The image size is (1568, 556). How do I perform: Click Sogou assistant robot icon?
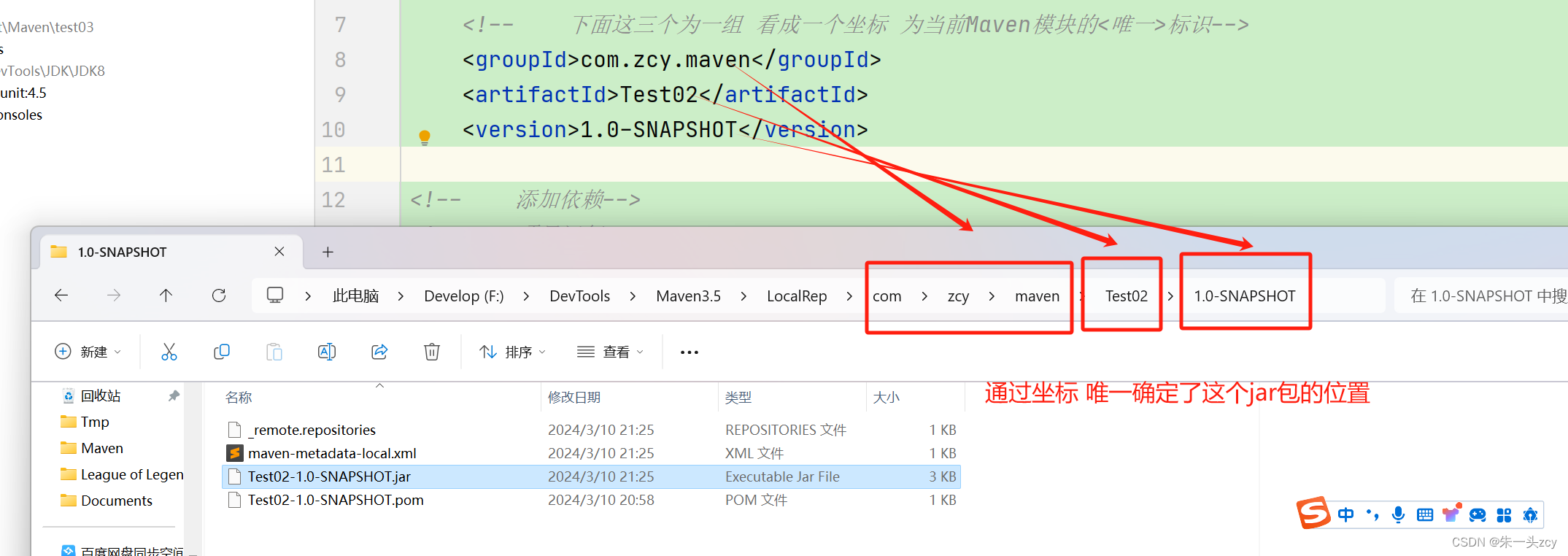1530,515
